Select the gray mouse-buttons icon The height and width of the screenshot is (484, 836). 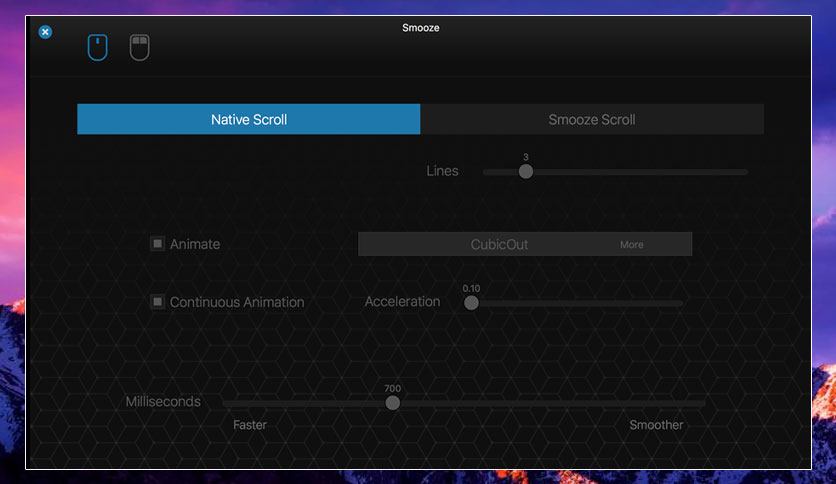click(140, 47)
